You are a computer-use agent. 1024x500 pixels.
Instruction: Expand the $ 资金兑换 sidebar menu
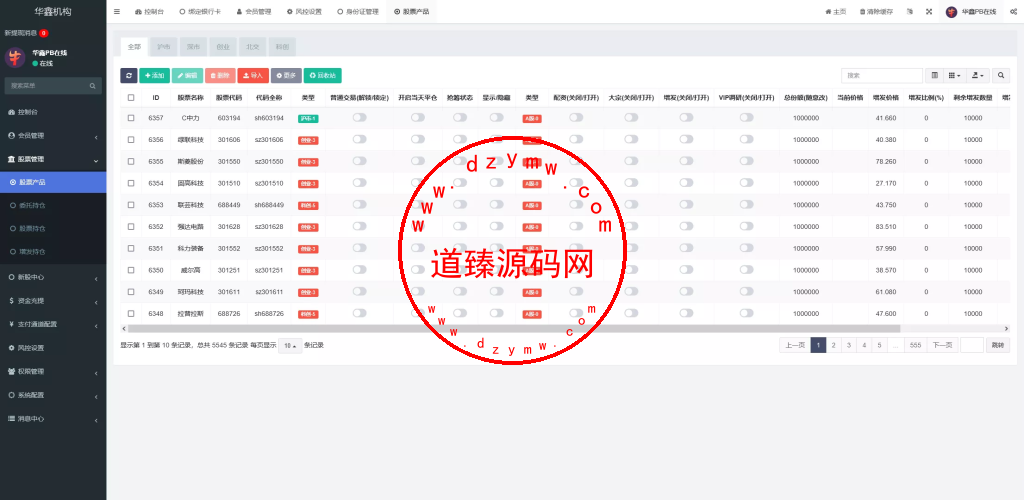coord(53,301)
